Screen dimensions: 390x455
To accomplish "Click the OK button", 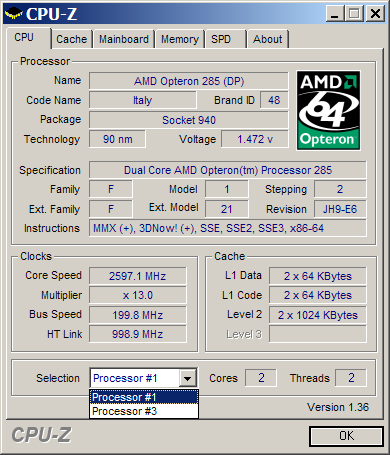I will pyautogui.click(x=346, y=436).
